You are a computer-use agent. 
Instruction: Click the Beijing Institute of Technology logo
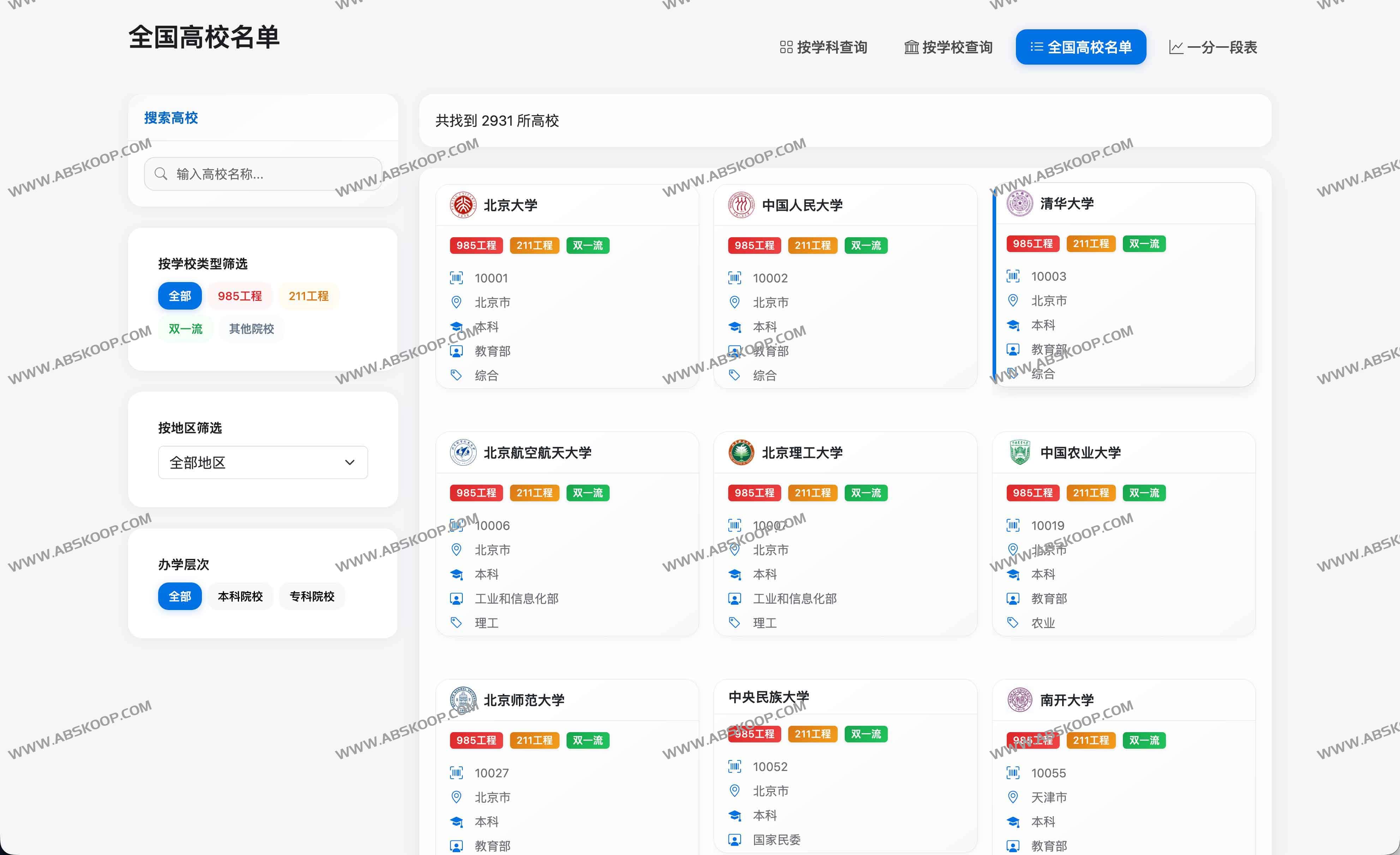point(741,453)
